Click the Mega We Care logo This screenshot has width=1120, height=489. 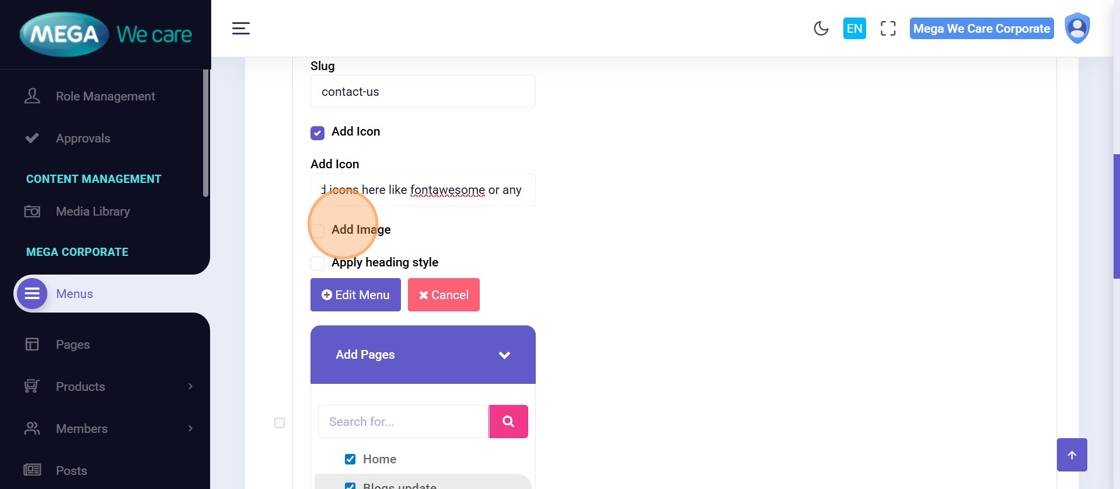tap(105, 35)
